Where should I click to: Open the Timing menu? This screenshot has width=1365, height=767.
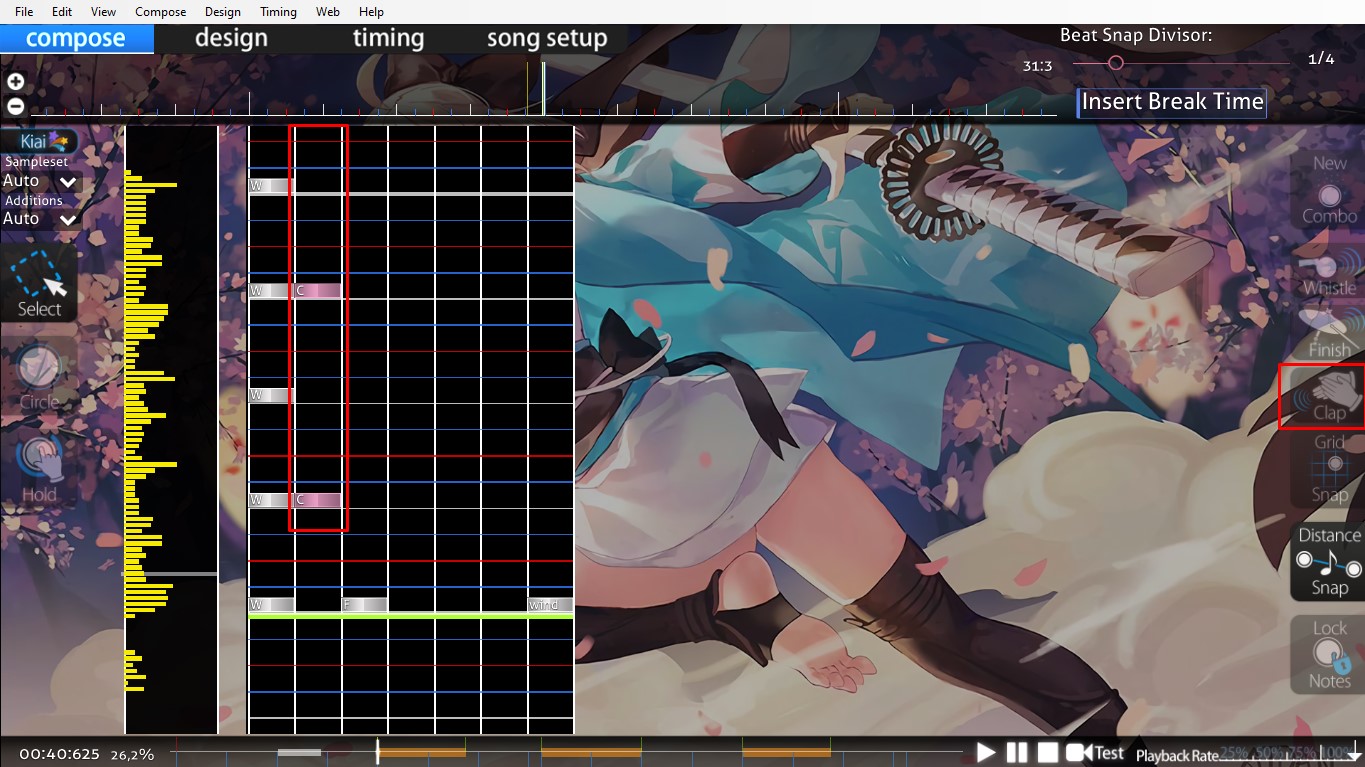point(278,12)
